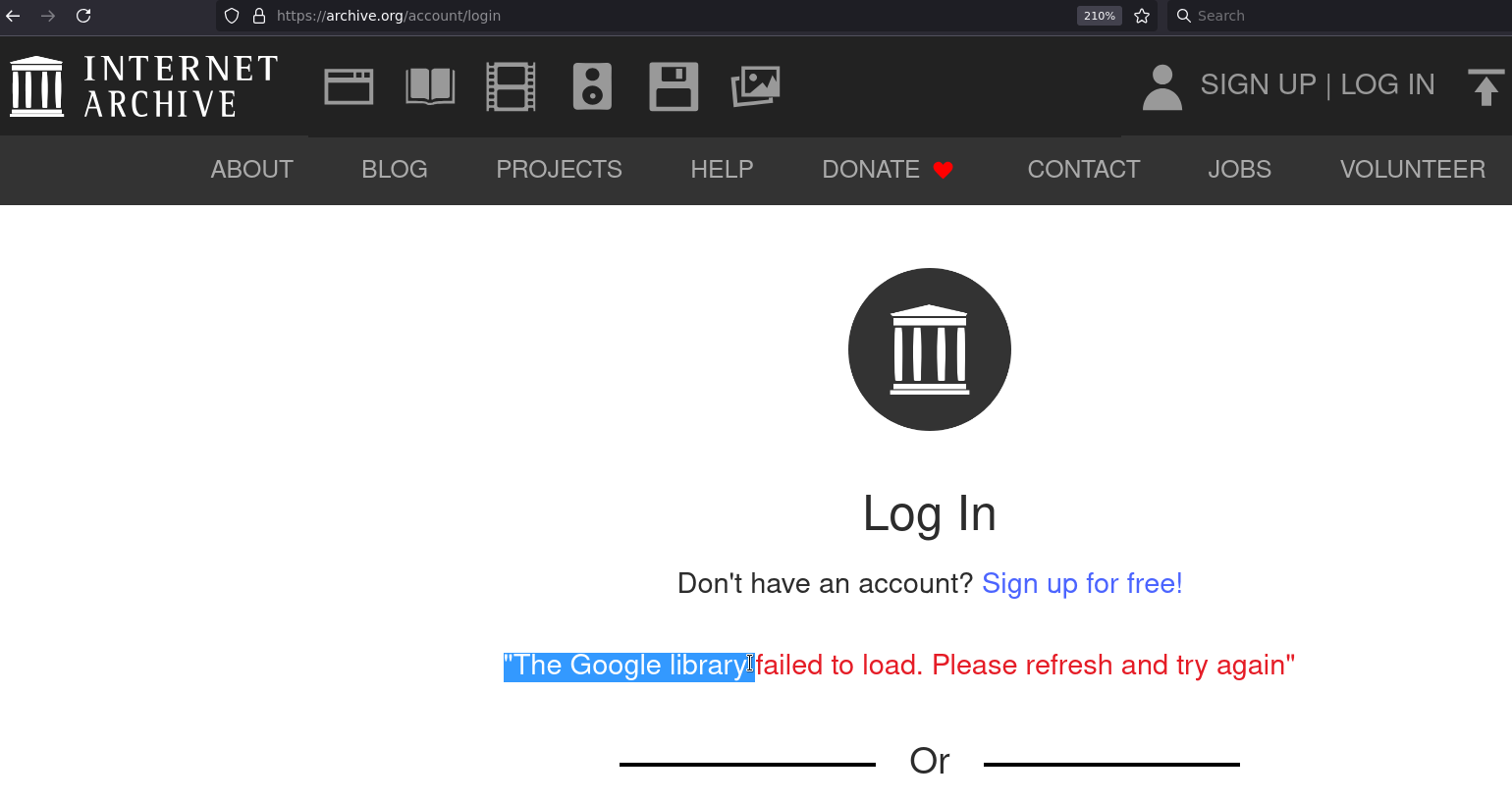Click the 'Don't have an account?' text
Image resolution: width=1512 pixels, height=802 pixels.
(x=825, y=583)
